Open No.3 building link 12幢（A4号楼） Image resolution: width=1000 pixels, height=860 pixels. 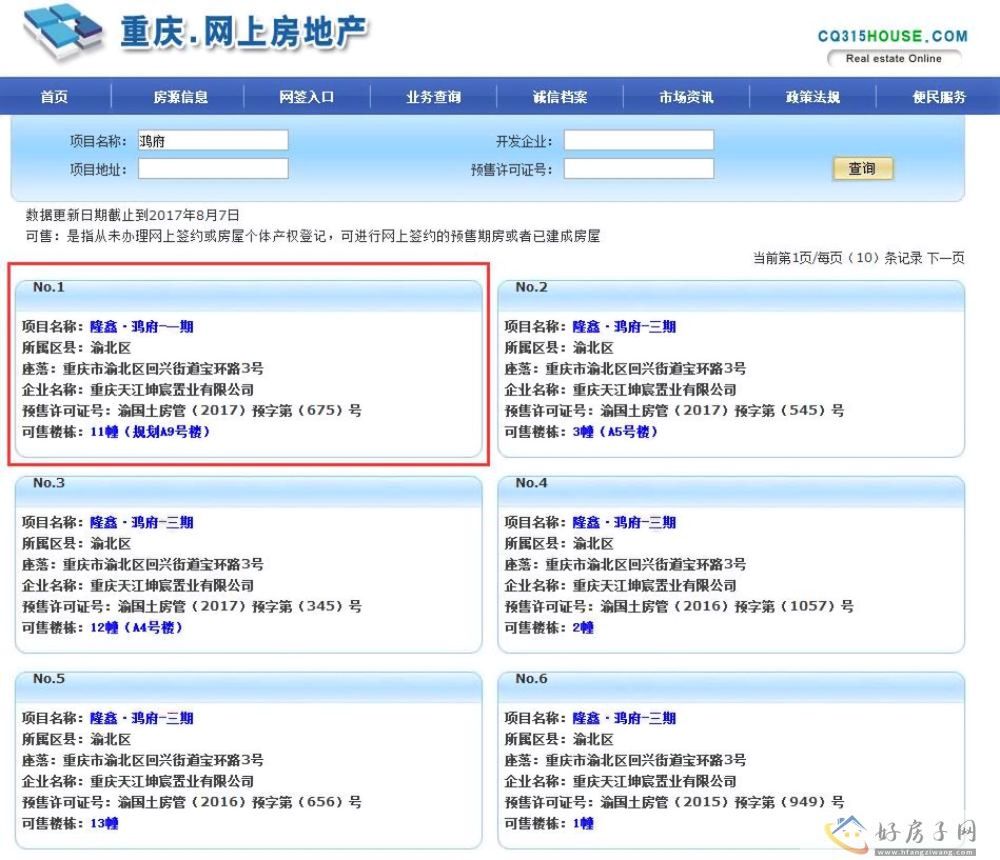click(x=136, y=628)
